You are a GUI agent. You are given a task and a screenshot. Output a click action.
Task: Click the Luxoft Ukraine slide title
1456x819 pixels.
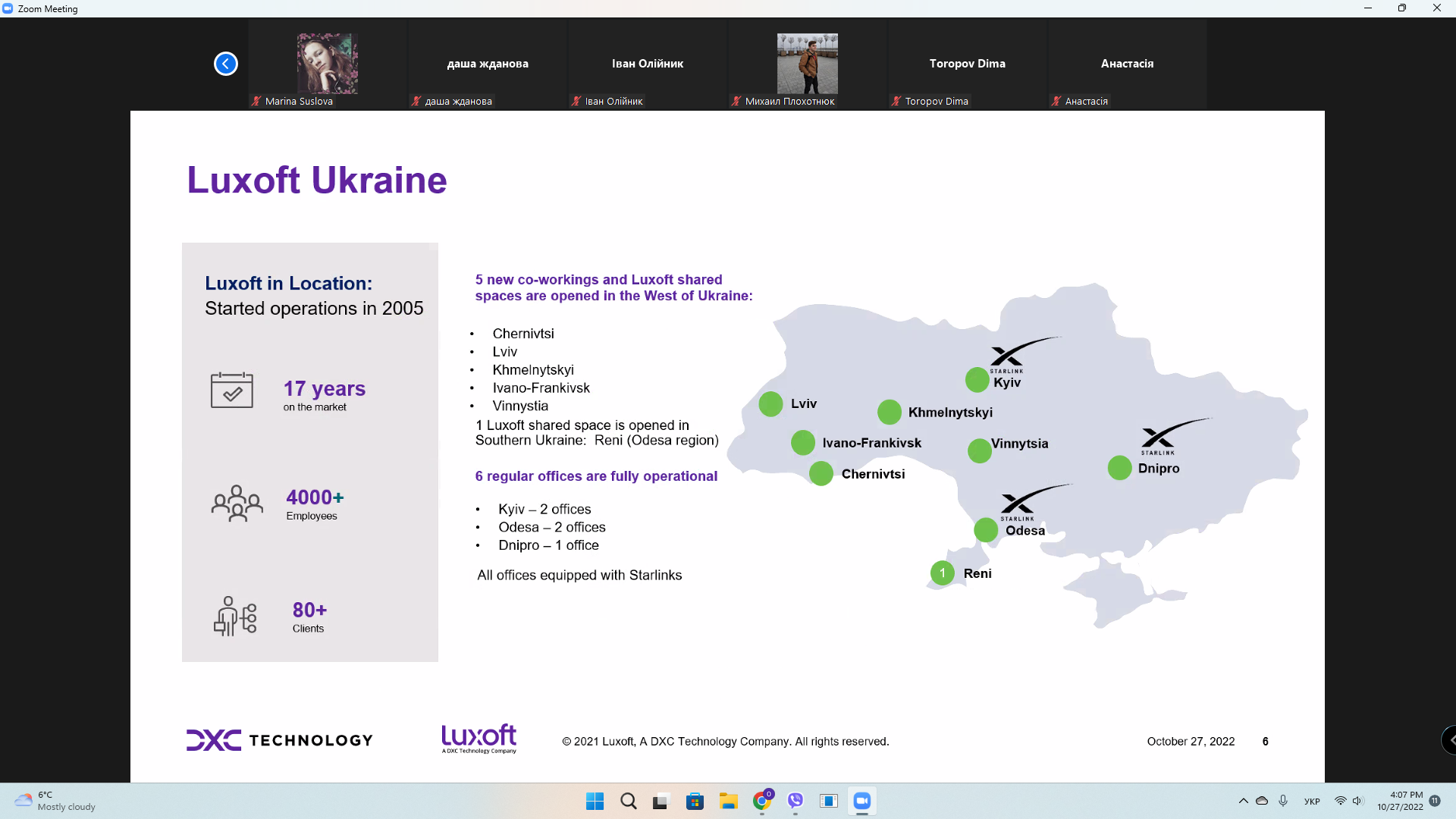[317, 180]
